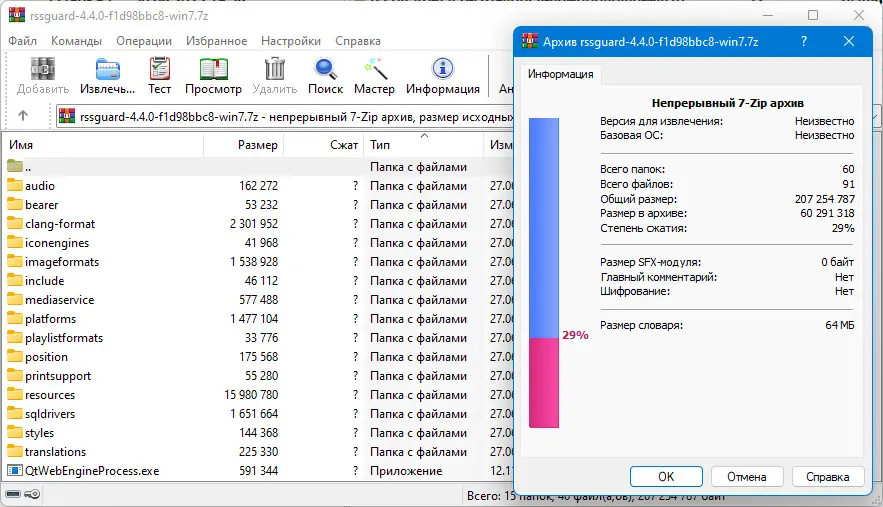The width and height of the screenshot is (883, 507).
Task: Confirm the archive dialog with OK
Action: pyautogui.click(x=666, y=477)
